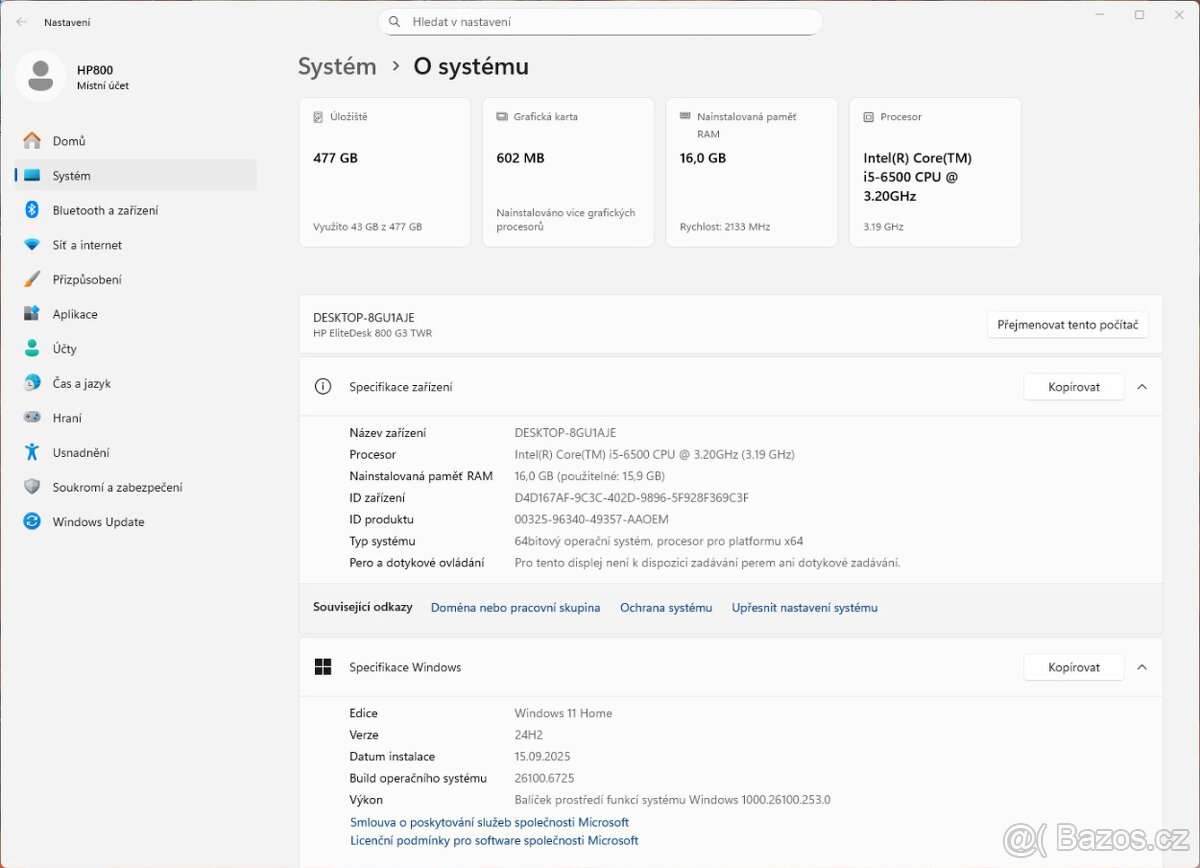
Task: Copy device specifications with Kopírovat button
Action: [x=1073, y=387]
